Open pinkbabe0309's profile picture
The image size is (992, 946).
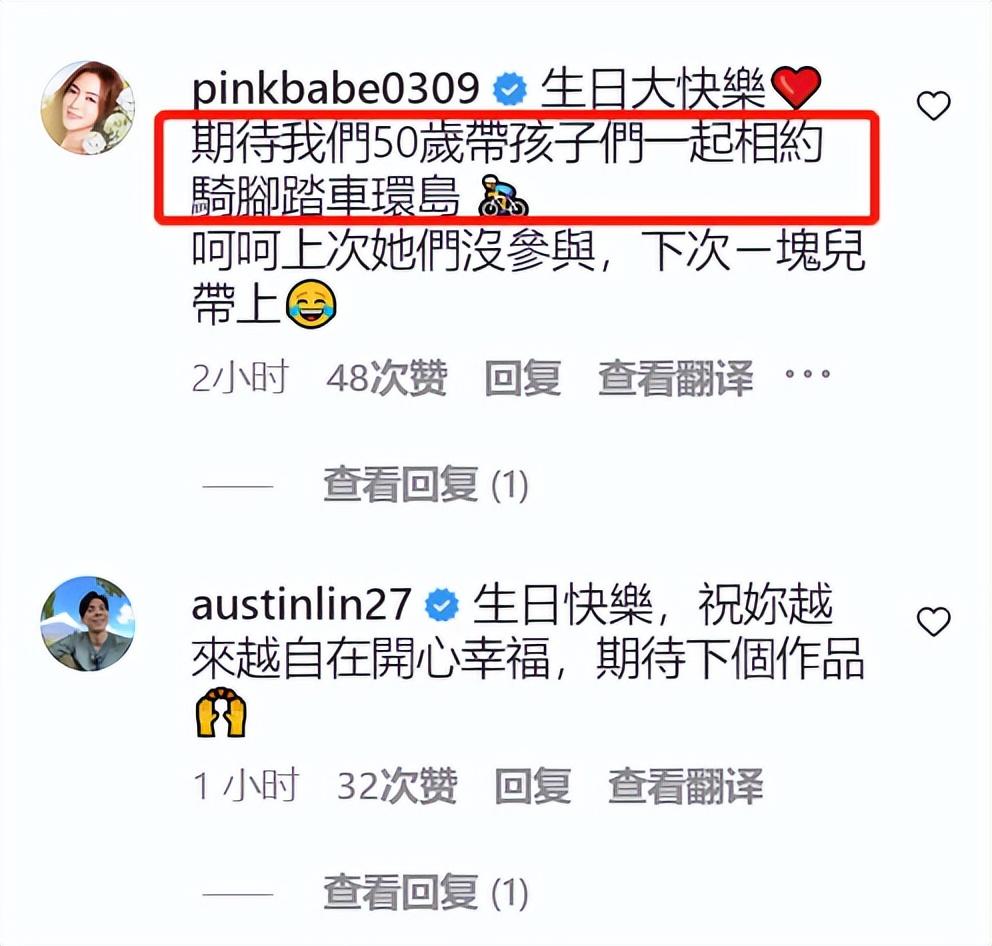click(88, 108)
